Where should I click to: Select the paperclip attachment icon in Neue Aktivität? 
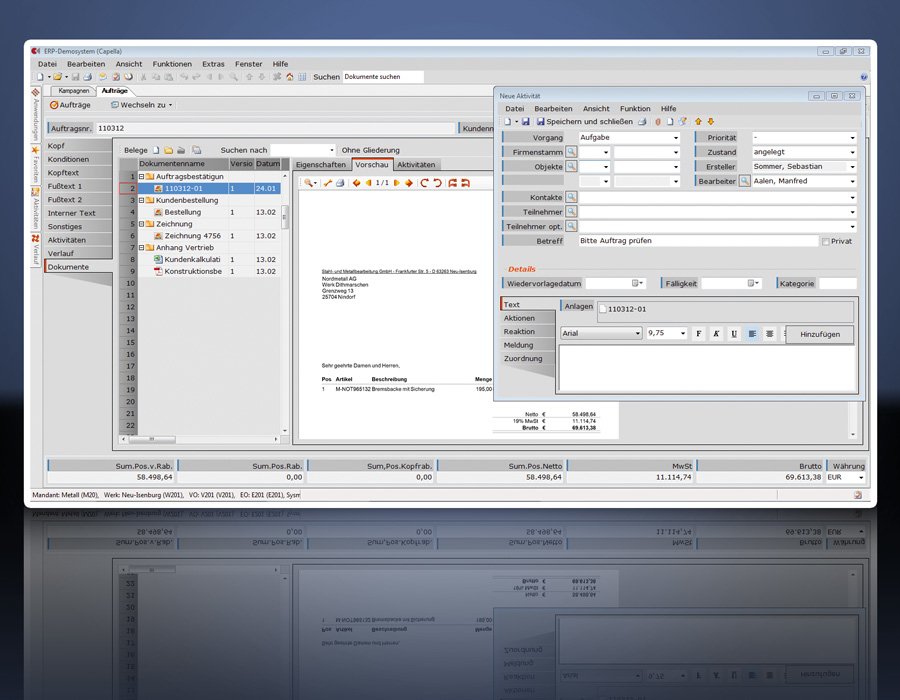pos(657,123)
